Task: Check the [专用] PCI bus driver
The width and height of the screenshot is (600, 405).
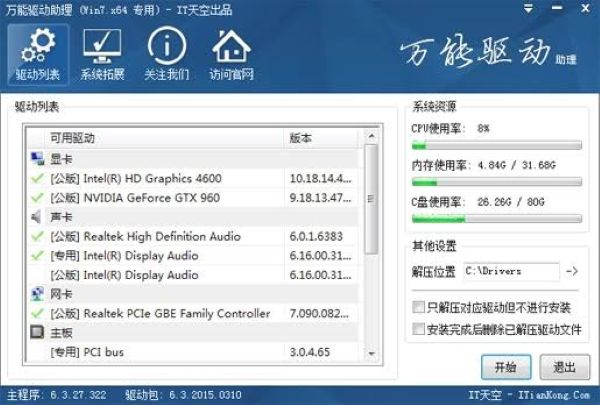Action: pos(38,352)
